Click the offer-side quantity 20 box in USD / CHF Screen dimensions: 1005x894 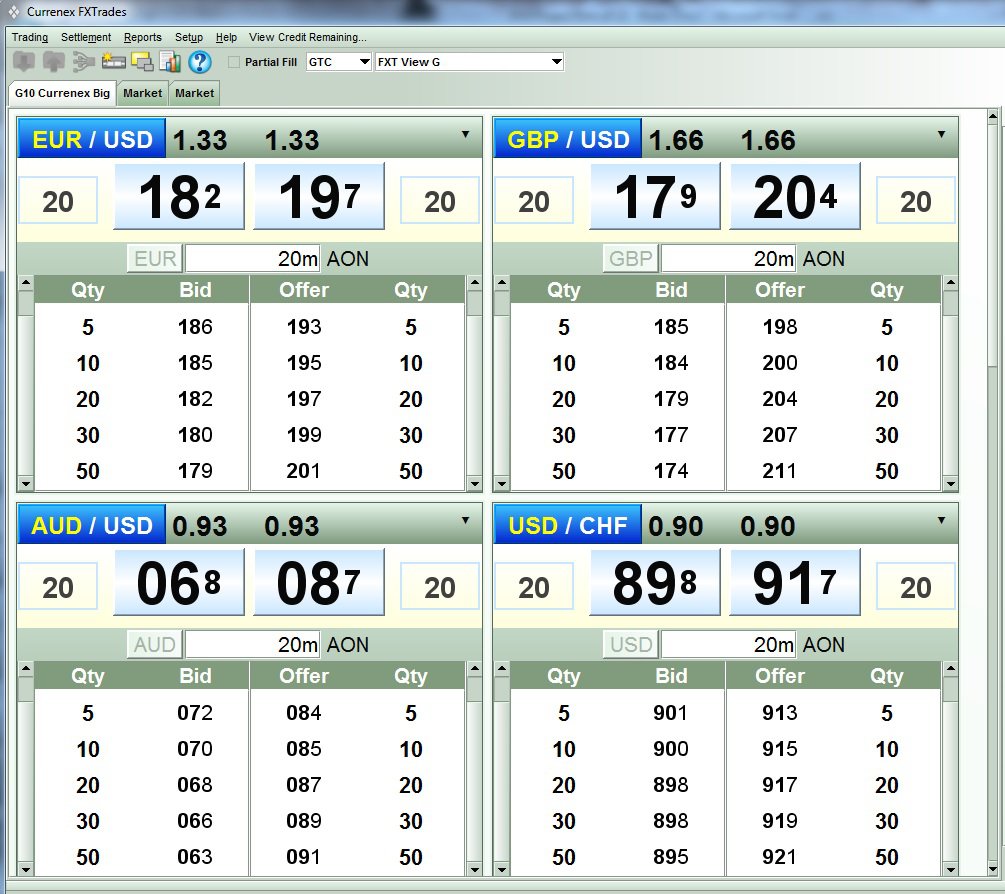pyautogui.click(x=915, y=586)
